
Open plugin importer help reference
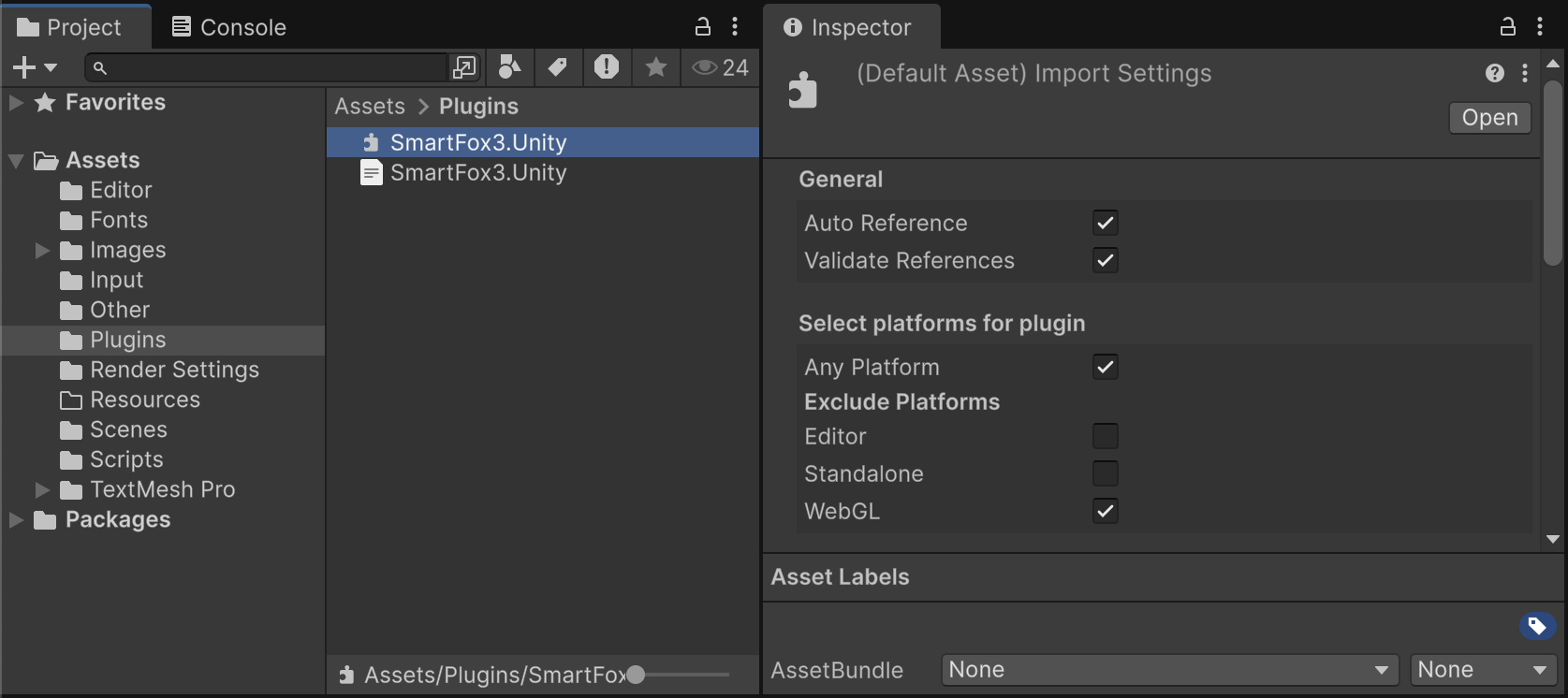pos(1495,73)
